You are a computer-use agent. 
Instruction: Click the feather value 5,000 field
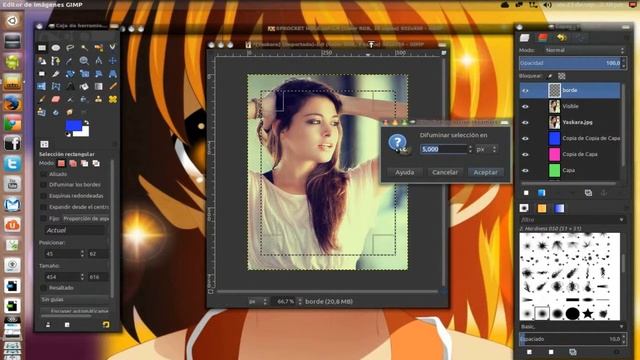[x=443, y=149]
